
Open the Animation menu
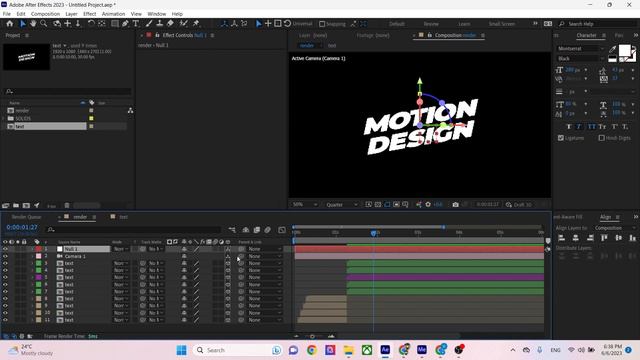coord(113,14)
